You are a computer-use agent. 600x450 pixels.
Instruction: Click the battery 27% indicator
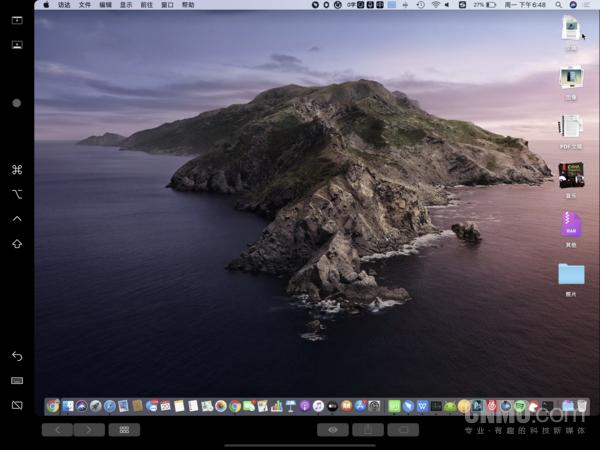click(484, 5)
